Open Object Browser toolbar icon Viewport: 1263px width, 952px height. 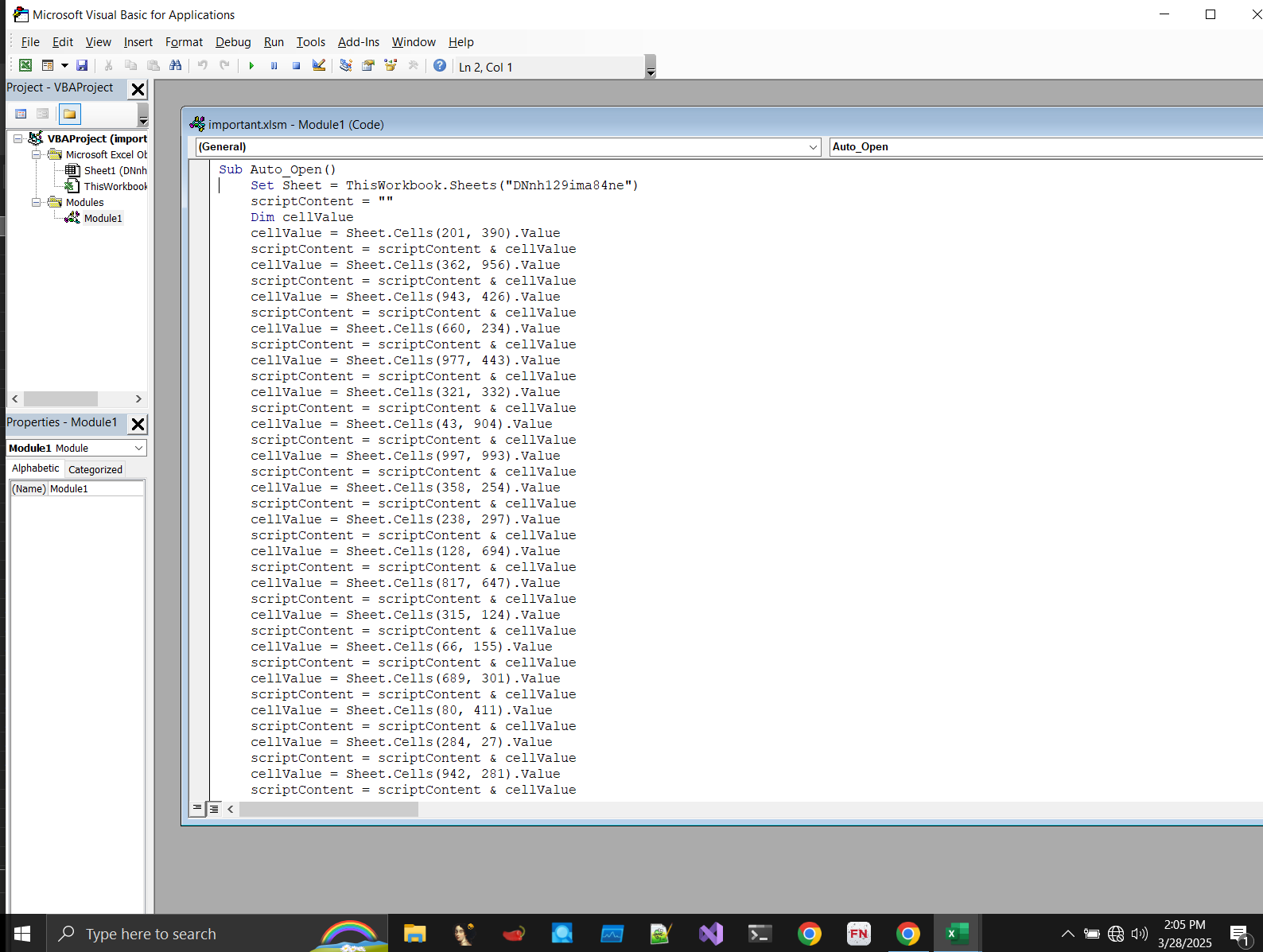(391, 66)
